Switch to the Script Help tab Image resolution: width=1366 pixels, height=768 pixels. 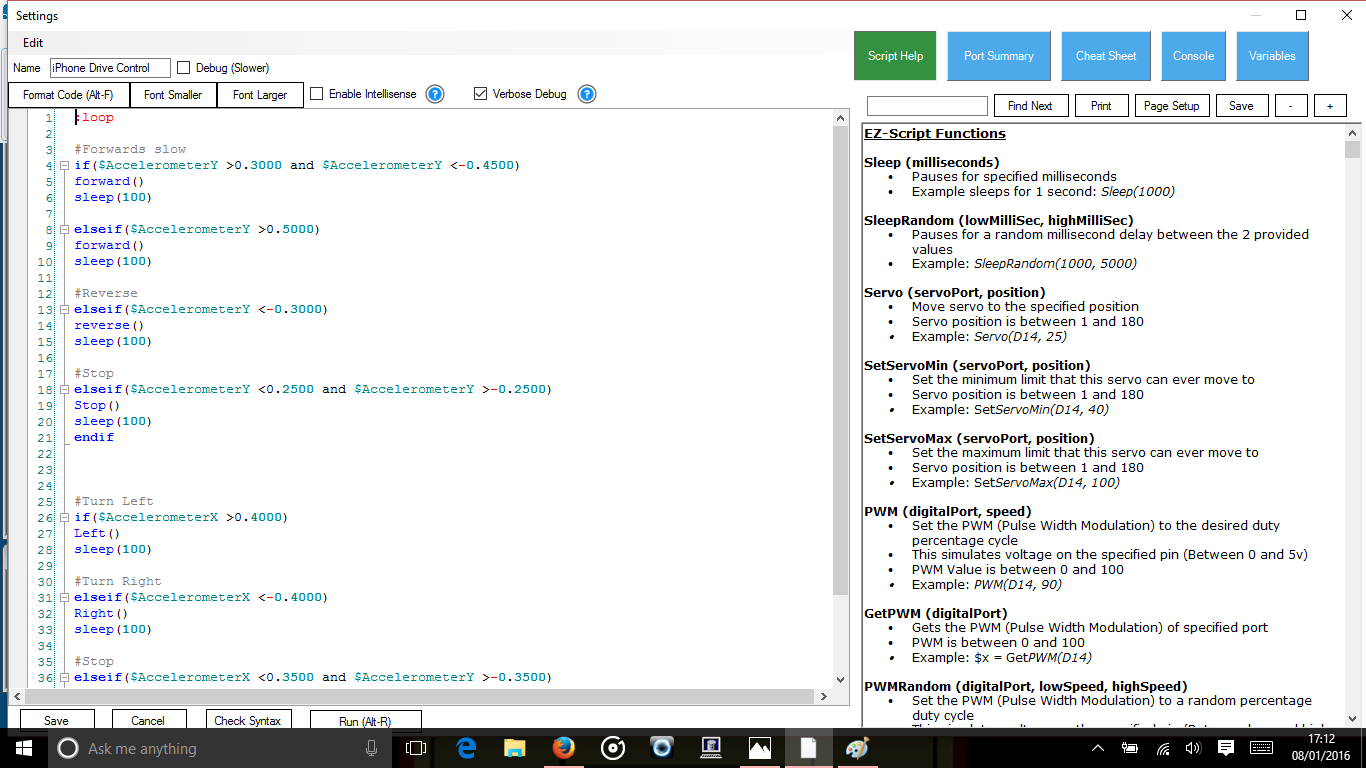pos(895,56)
